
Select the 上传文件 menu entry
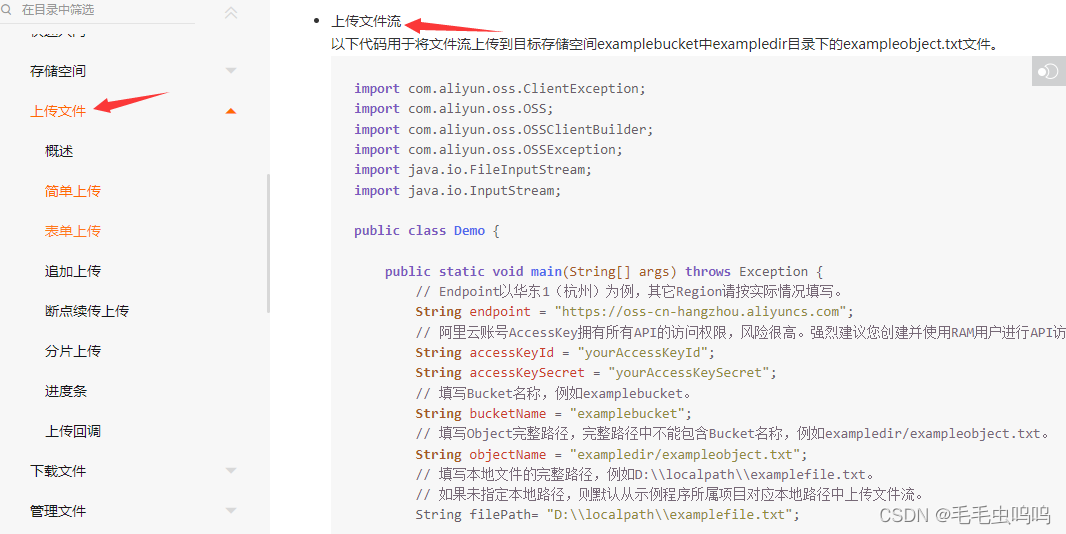point(58,111)
